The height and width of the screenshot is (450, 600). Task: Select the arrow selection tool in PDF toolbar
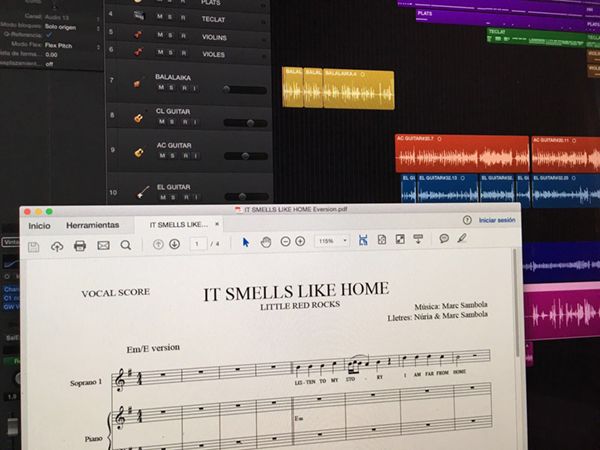246,242
